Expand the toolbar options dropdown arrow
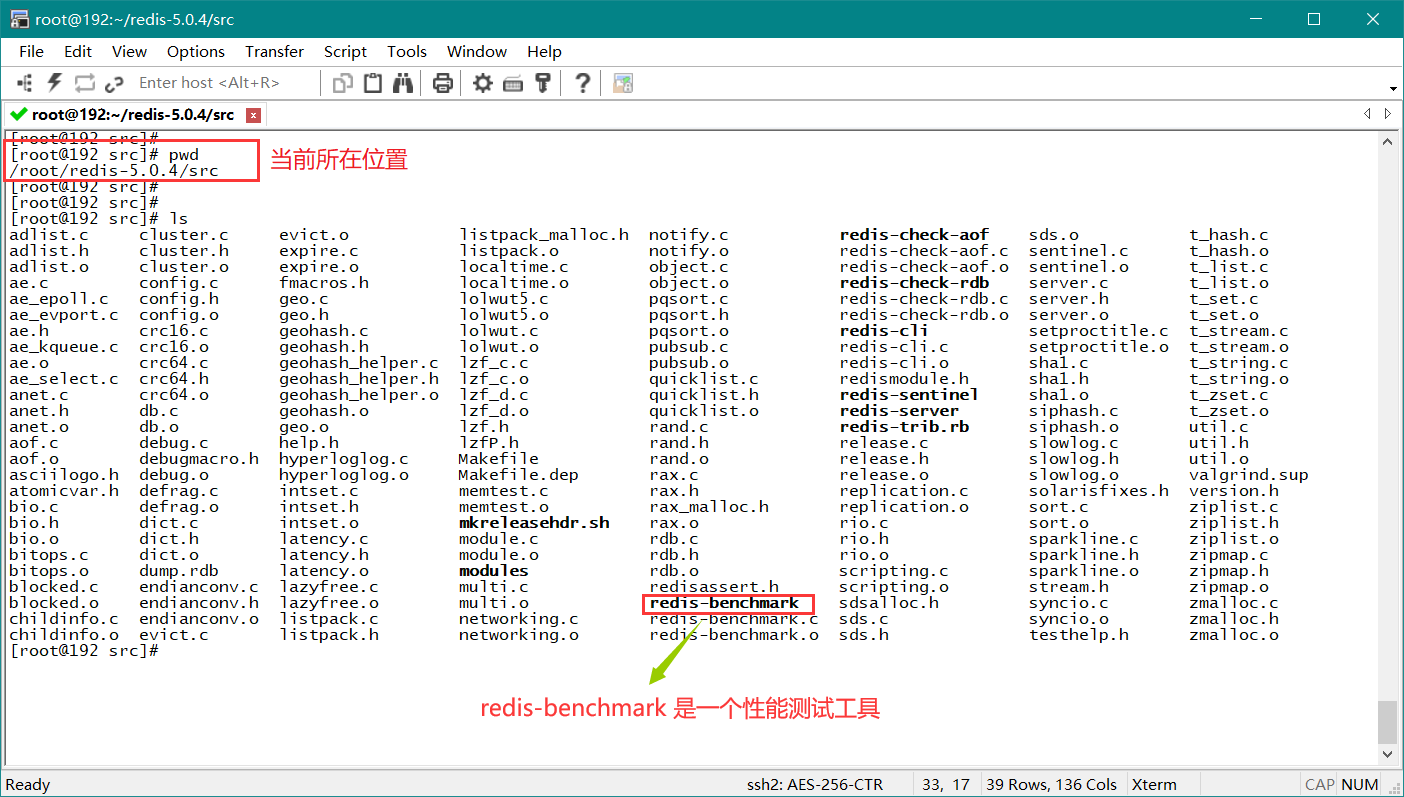 tap(1393, 88)
